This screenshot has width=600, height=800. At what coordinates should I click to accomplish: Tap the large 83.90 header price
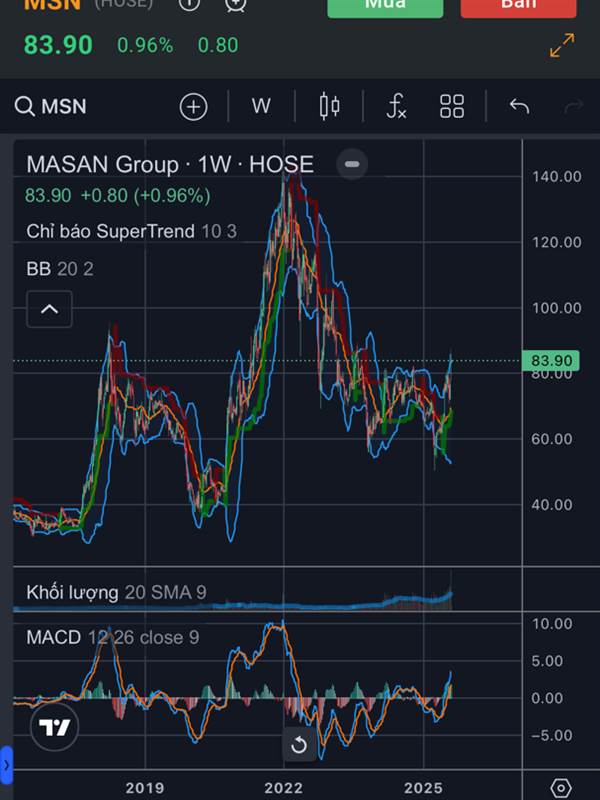58,45
